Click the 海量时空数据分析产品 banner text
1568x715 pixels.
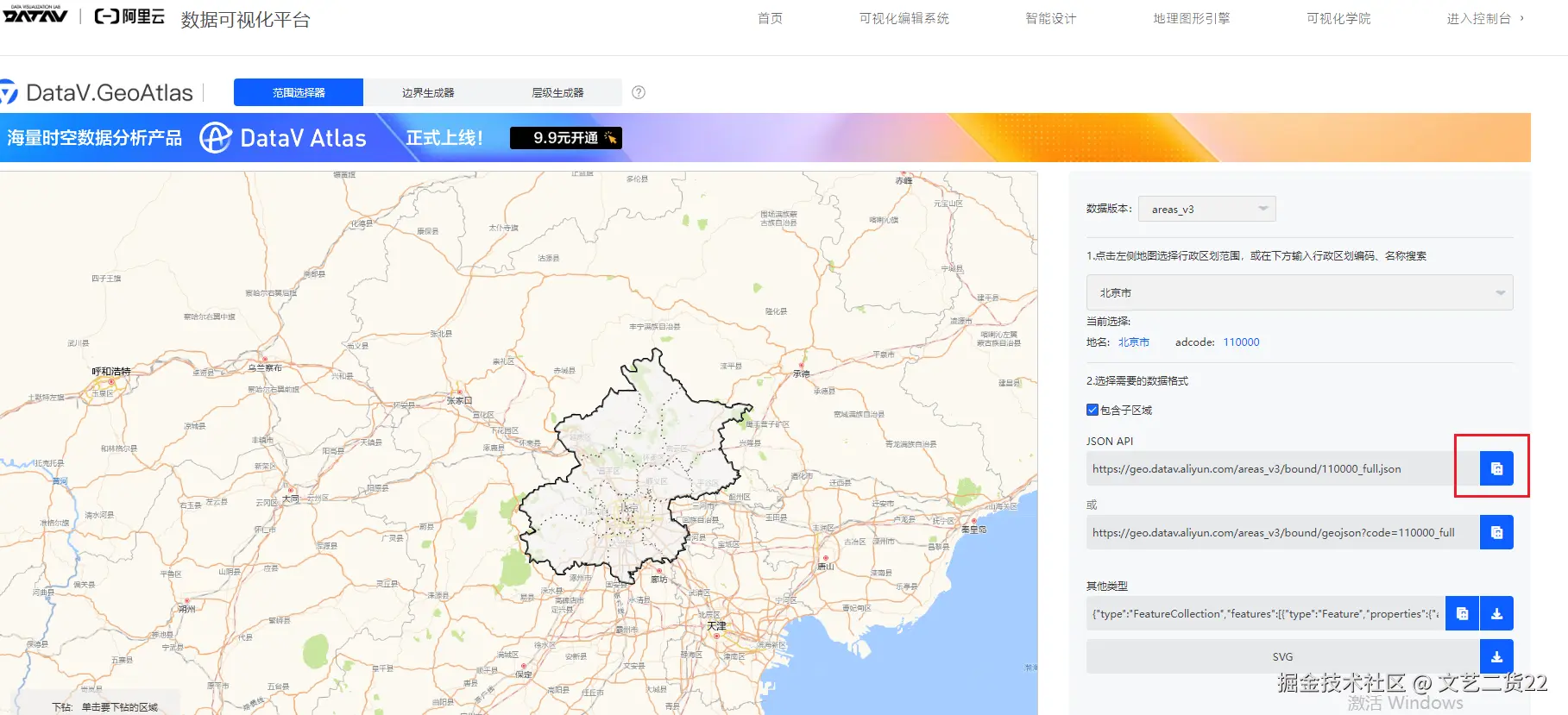pyautogui.click(x=94, y=138)
